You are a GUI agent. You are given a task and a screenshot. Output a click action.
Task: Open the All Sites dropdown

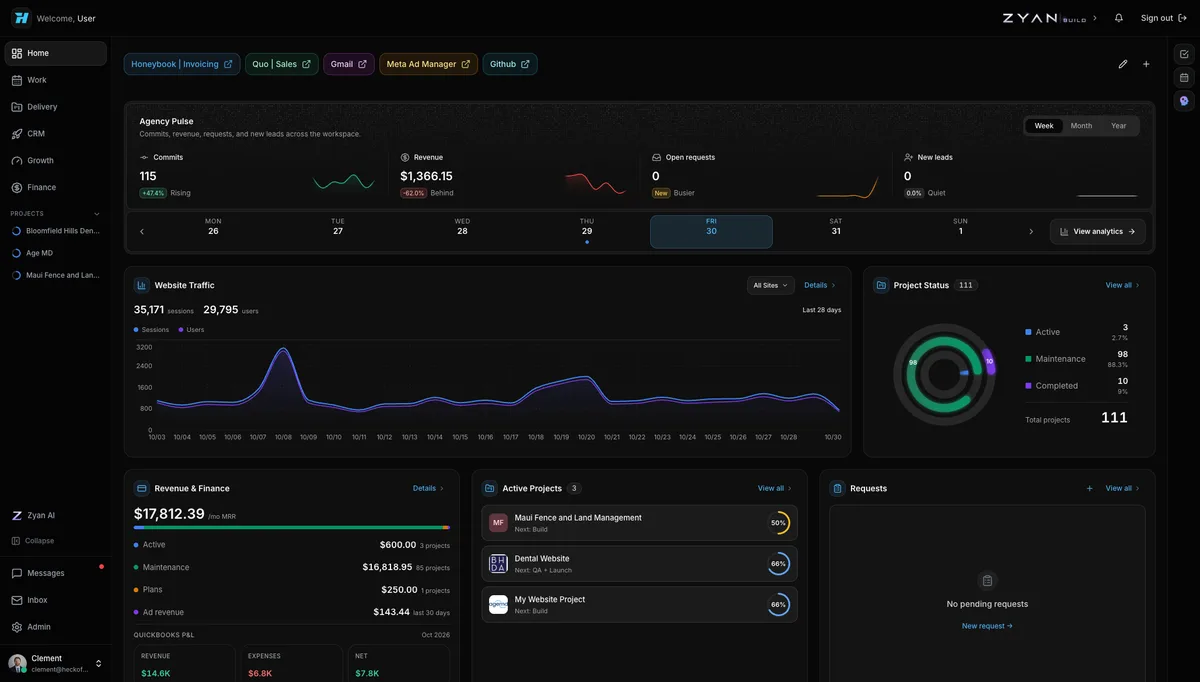[x=771, y=285]
